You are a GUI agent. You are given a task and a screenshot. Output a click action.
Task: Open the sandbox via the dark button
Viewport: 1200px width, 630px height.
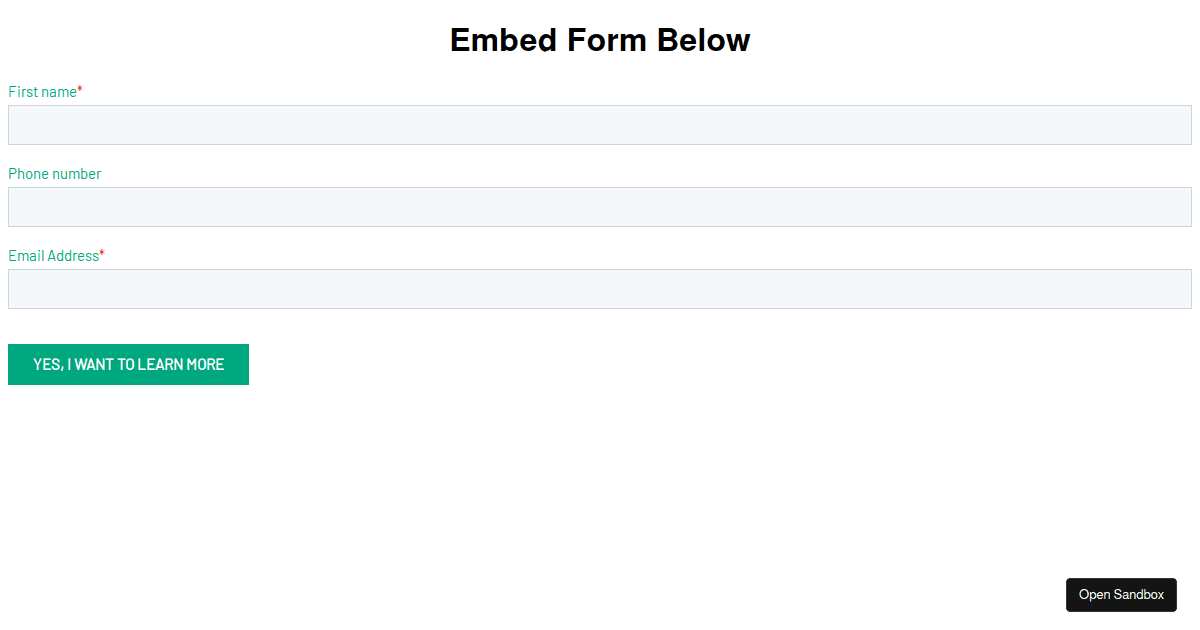click(1121, 594)
